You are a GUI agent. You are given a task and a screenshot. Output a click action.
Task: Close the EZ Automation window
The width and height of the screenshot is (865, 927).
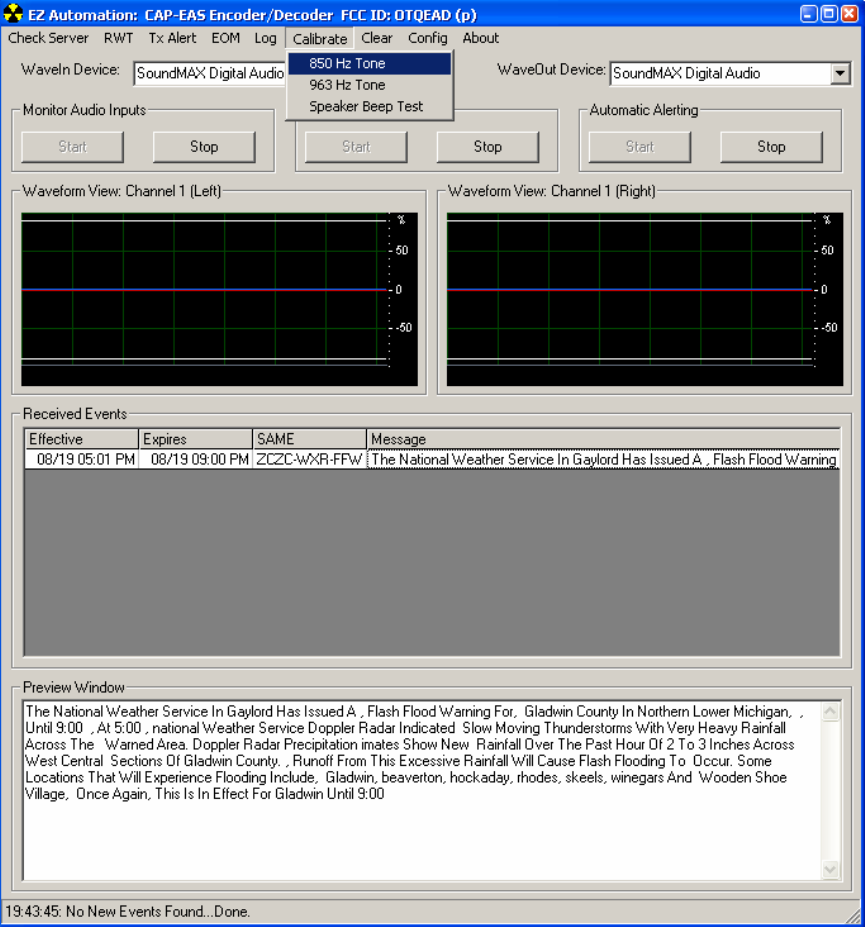tap(850, 14)
